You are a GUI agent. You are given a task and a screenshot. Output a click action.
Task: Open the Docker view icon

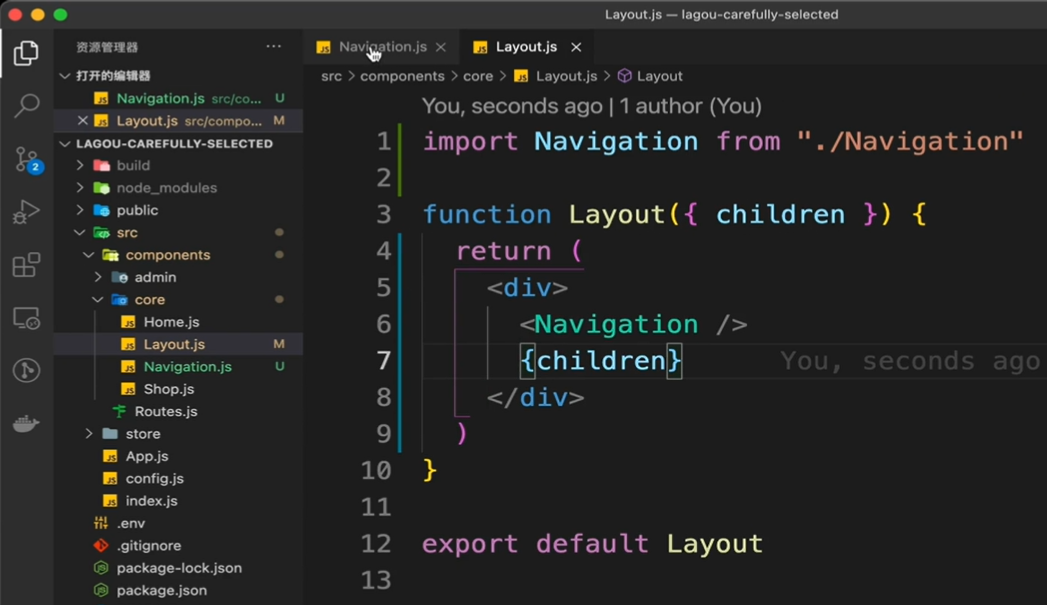(26, 423)
